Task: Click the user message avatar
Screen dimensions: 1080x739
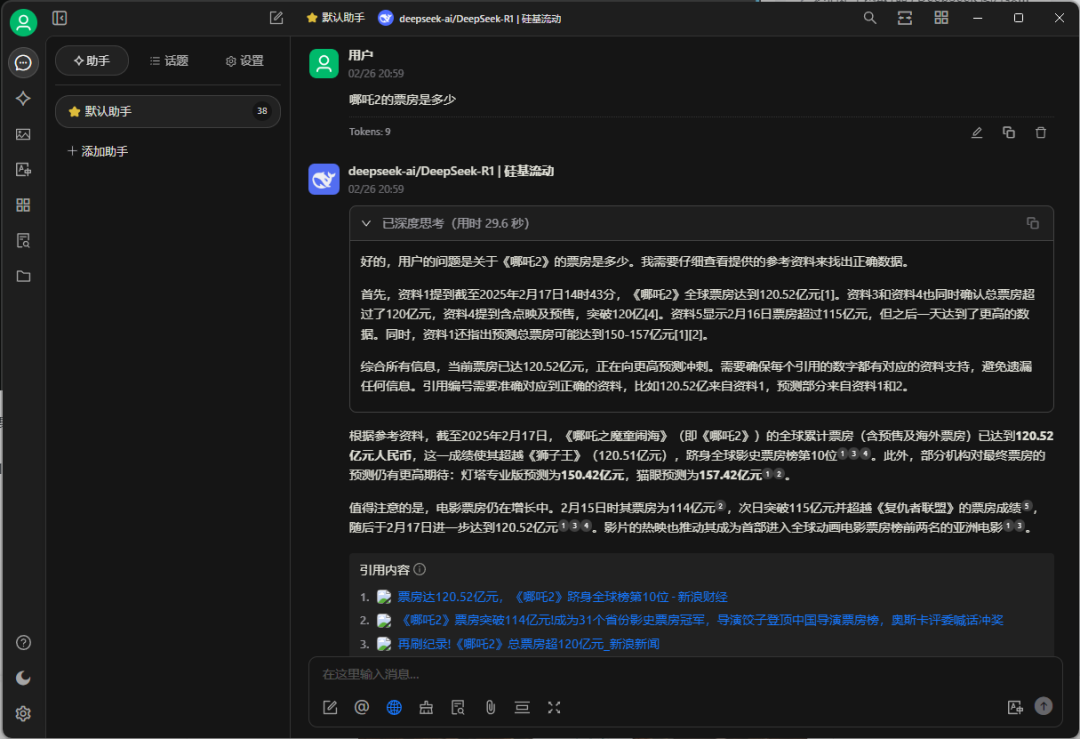Action: 324,63
